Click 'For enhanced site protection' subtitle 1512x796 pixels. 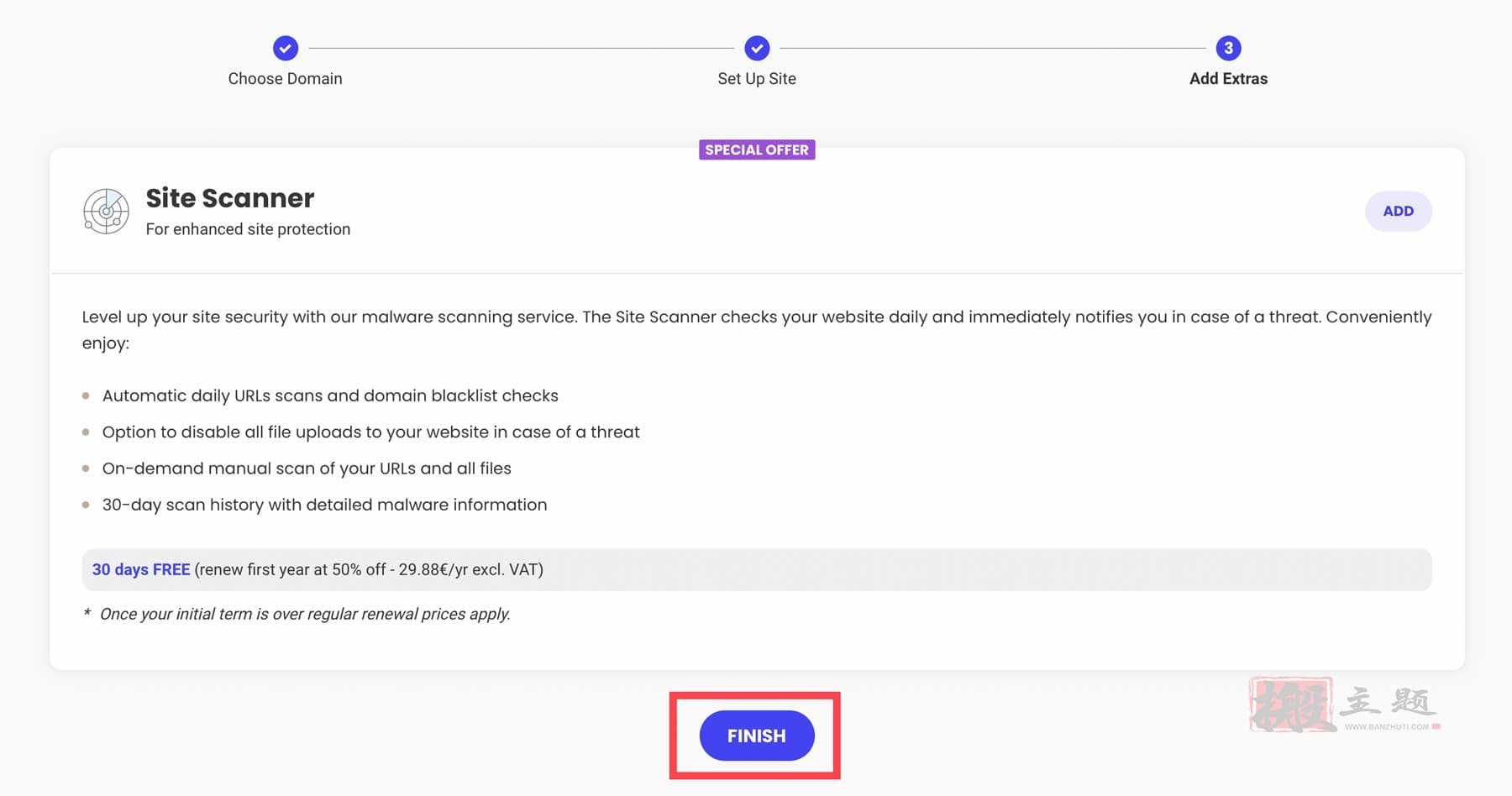tap(248, 229)
